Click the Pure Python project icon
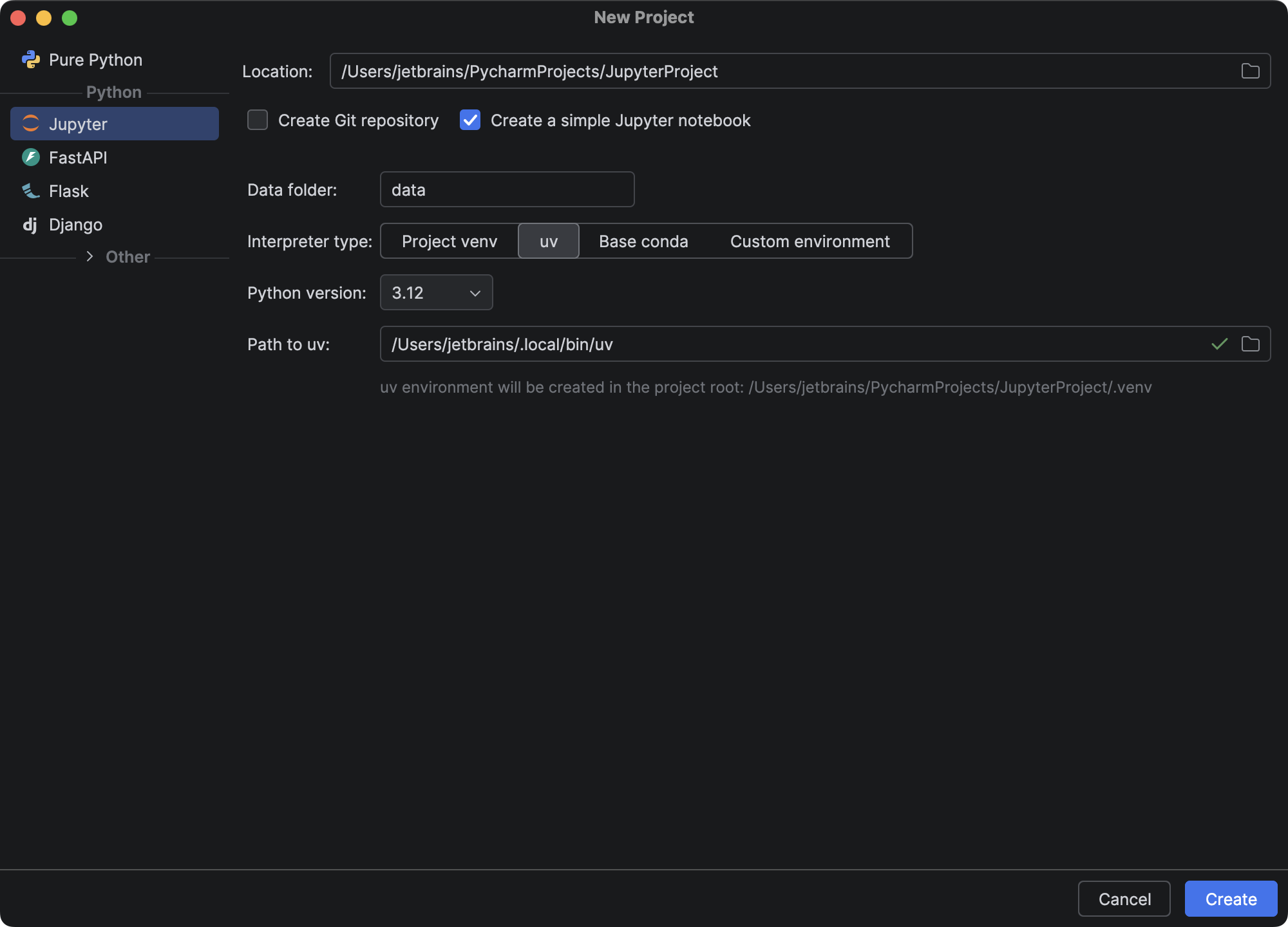This screenshot has width=1288, height=927. (x=30, y=60)
